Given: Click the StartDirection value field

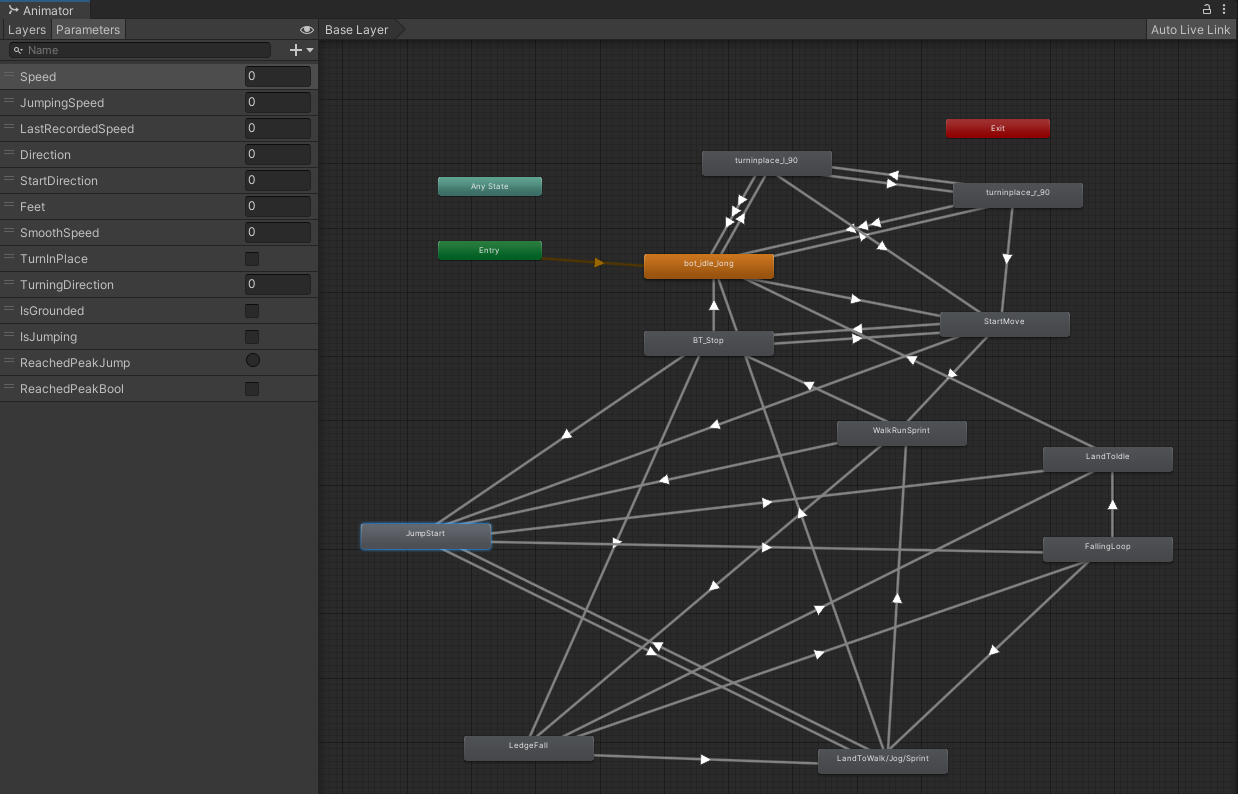Looking at the screenshot, I should (278, 180).
